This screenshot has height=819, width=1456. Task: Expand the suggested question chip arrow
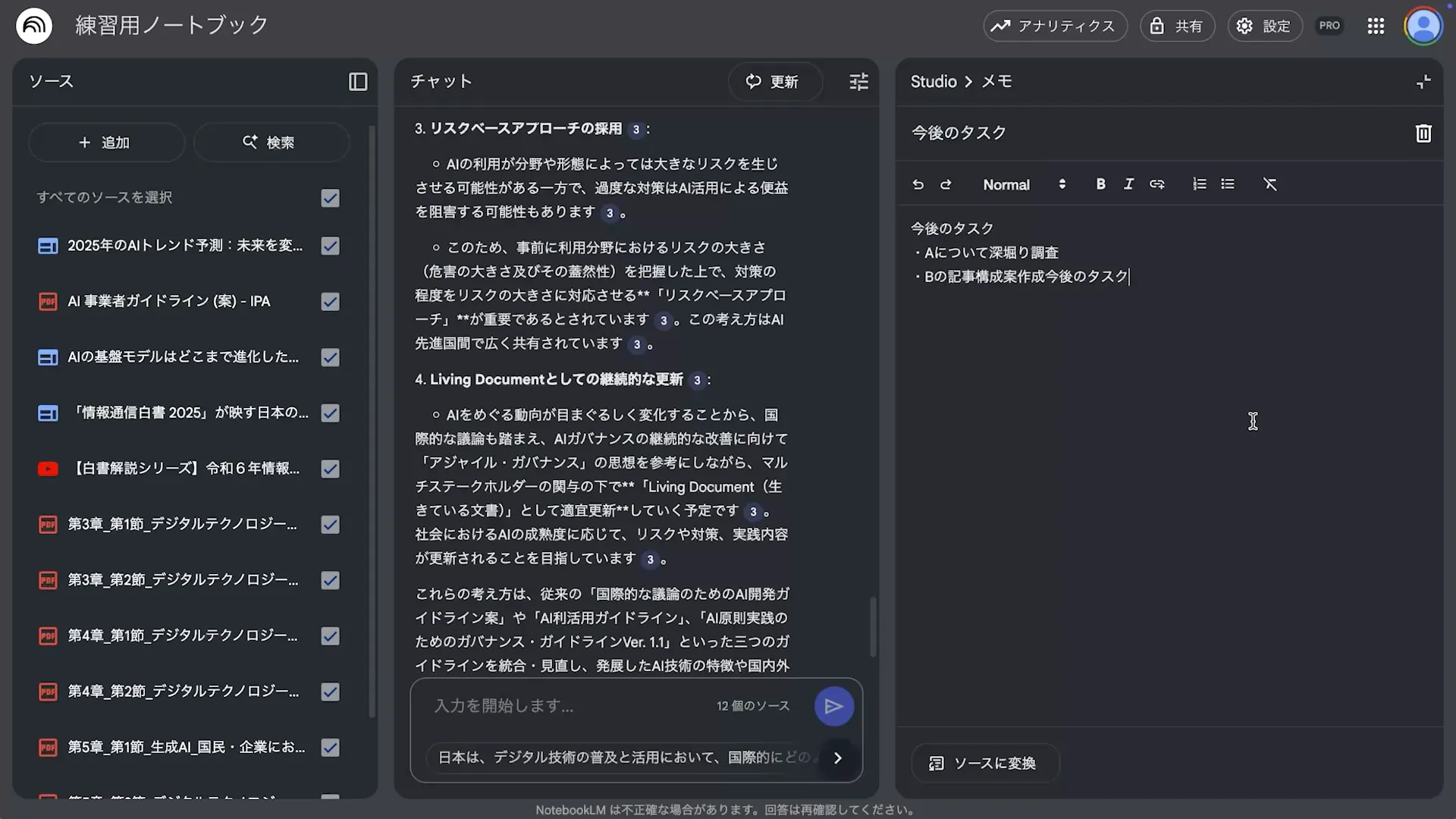837,757
